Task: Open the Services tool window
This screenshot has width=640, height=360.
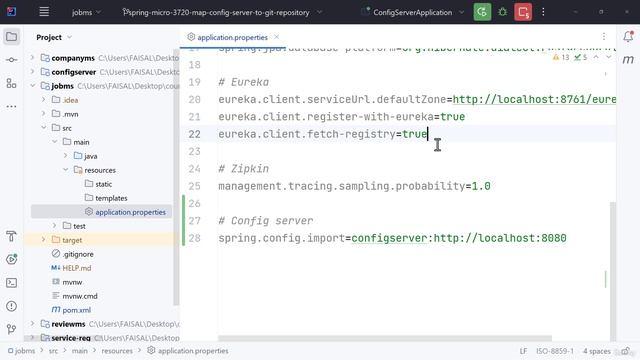Action: click(x=11, y=259)
